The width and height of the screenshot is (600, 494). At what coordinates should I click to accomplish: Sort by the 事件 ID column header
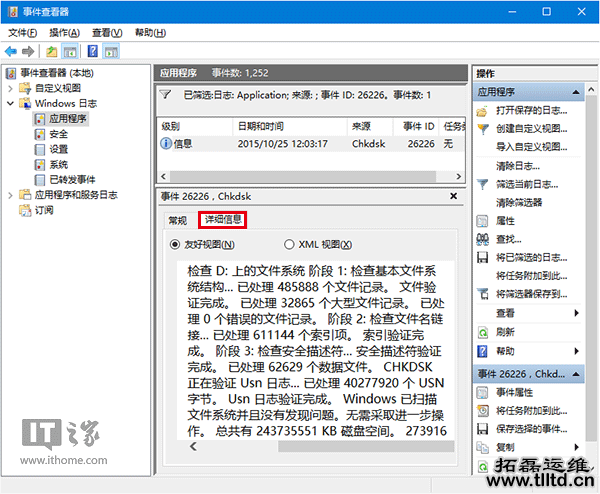pyautogui.click(x=416, y=126)
